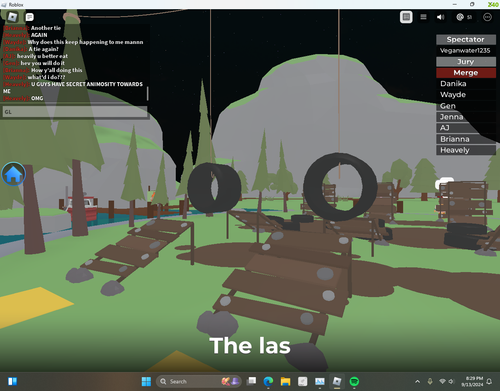Select Jenna in the player list
Image resolution: width=500 pixels, height=391 pixels.
click(466, 117)
